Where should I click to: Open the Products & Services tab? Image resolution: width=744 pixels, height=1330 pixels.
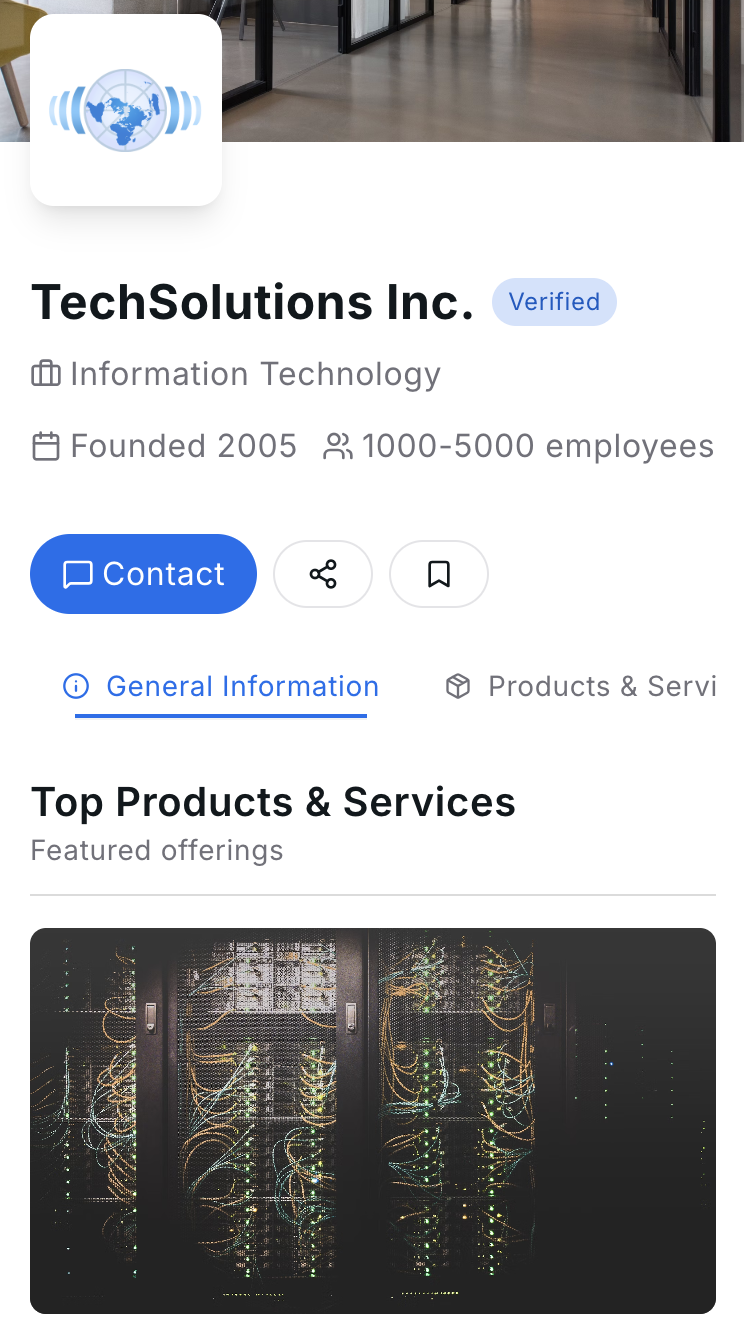pyautogui.click(x=601, y=686)
